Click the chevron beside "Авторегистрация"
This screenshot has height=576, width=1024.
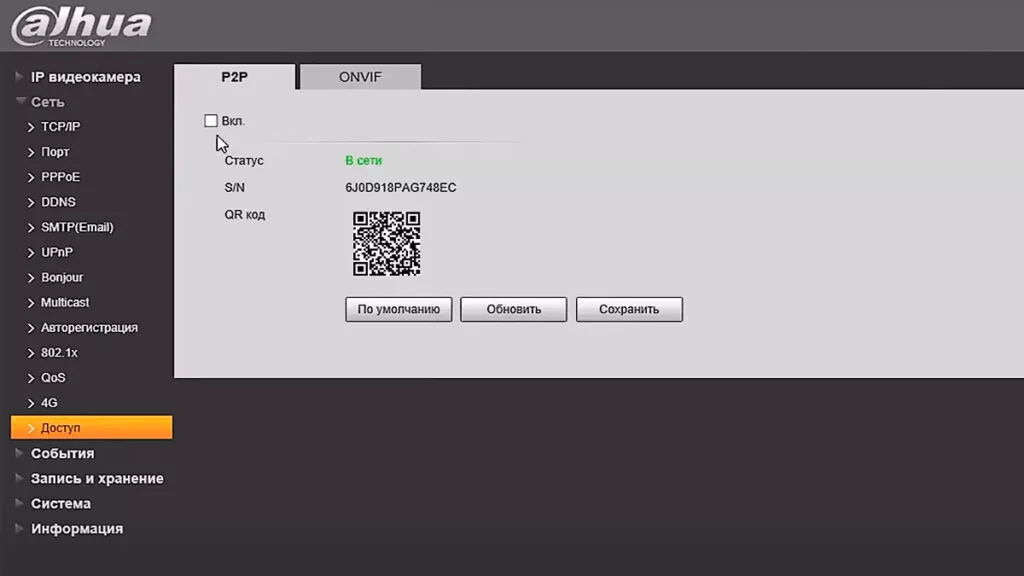point(31,328)
